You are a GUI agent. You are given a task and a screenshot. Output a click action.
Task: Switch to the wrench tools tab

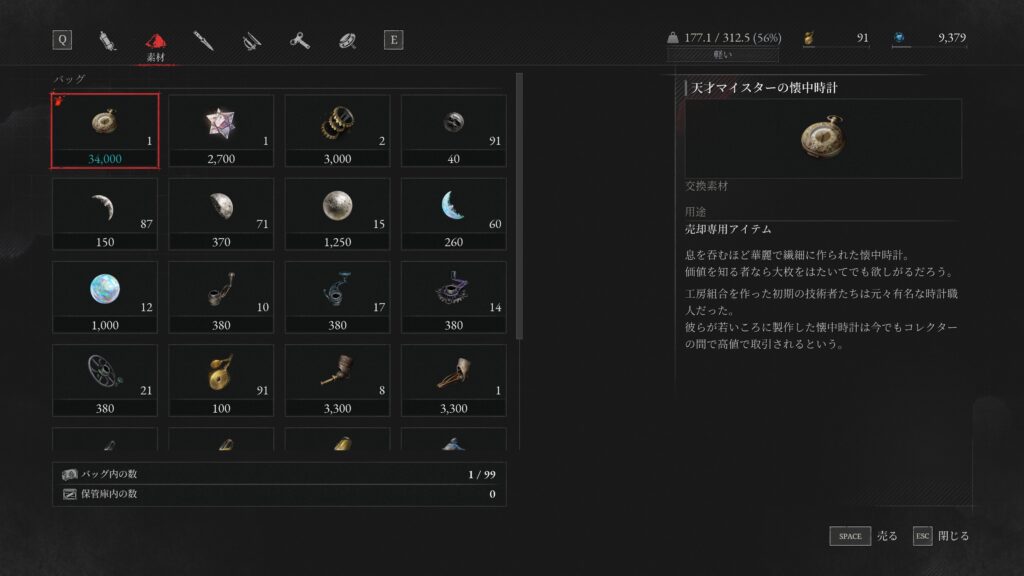point(300,40)
